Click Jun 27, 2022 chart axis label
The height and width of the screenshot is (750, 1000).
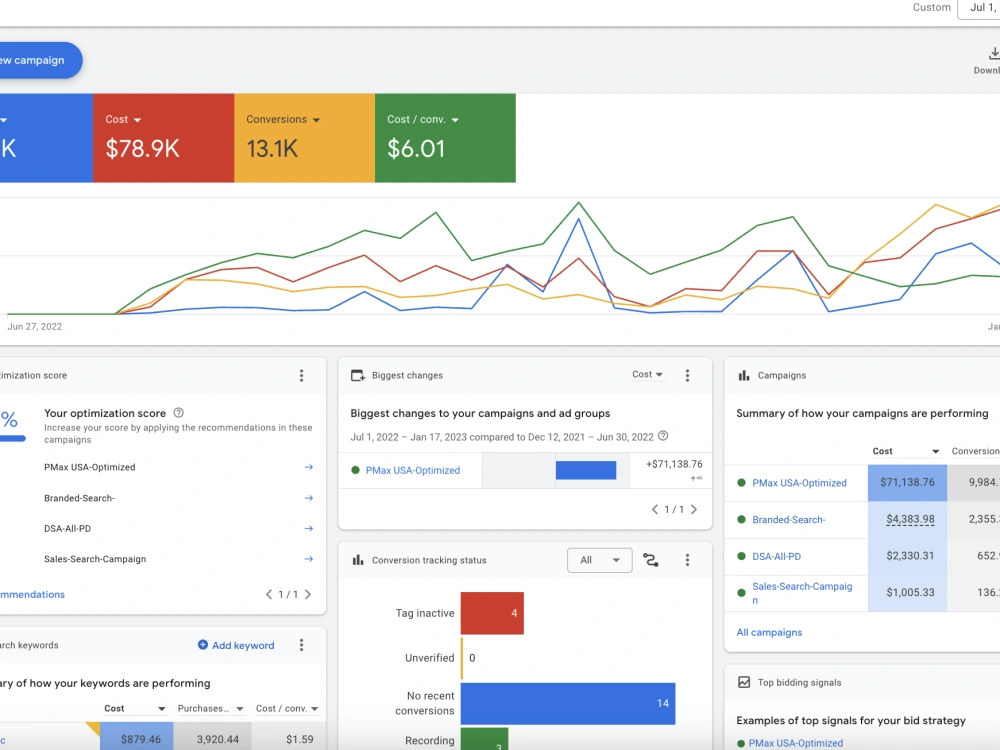(x=34, y=327)
